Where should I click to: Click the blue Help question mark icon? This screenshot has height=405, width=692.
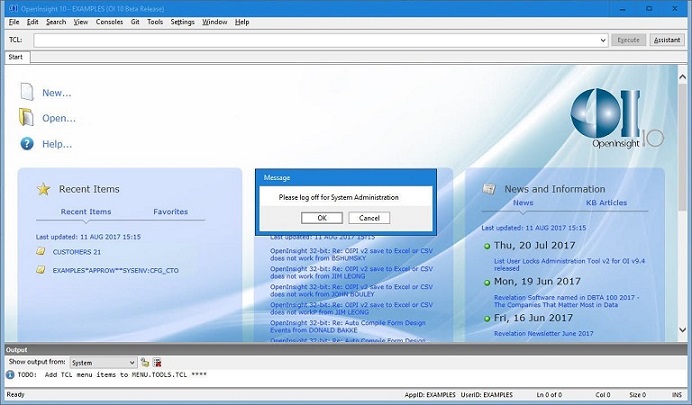coord(27,143)
